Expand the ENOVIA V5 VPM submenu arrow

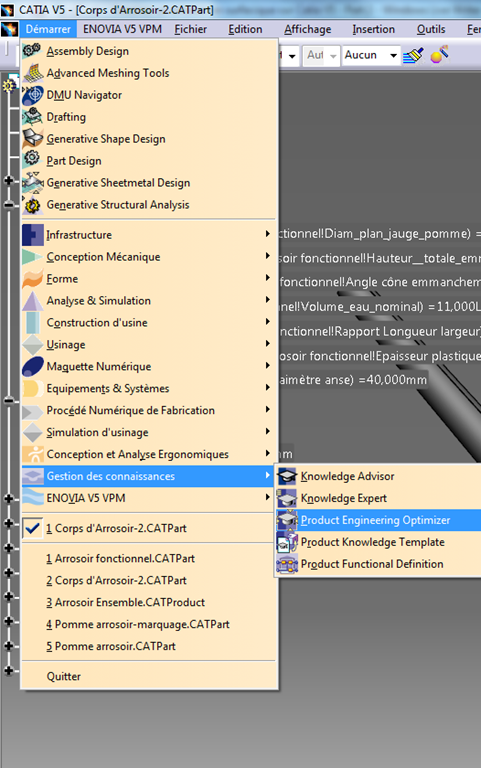(x=267, y=497)
